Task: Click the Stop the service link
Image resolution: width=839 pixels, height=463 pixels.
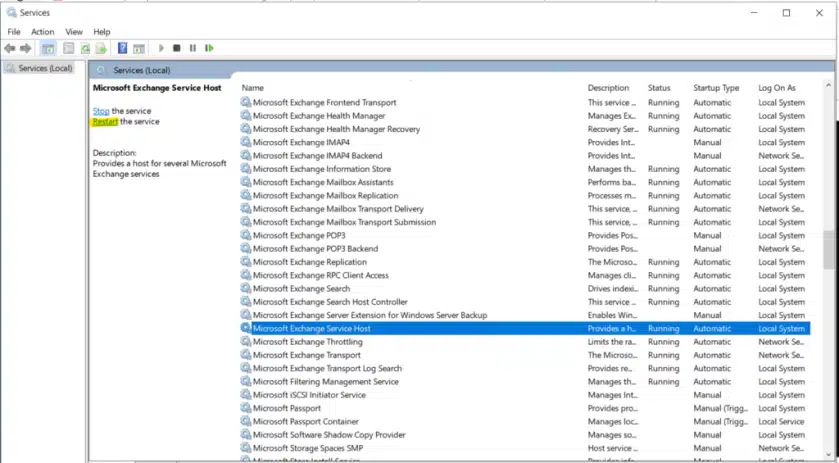Action: (101, 110)
